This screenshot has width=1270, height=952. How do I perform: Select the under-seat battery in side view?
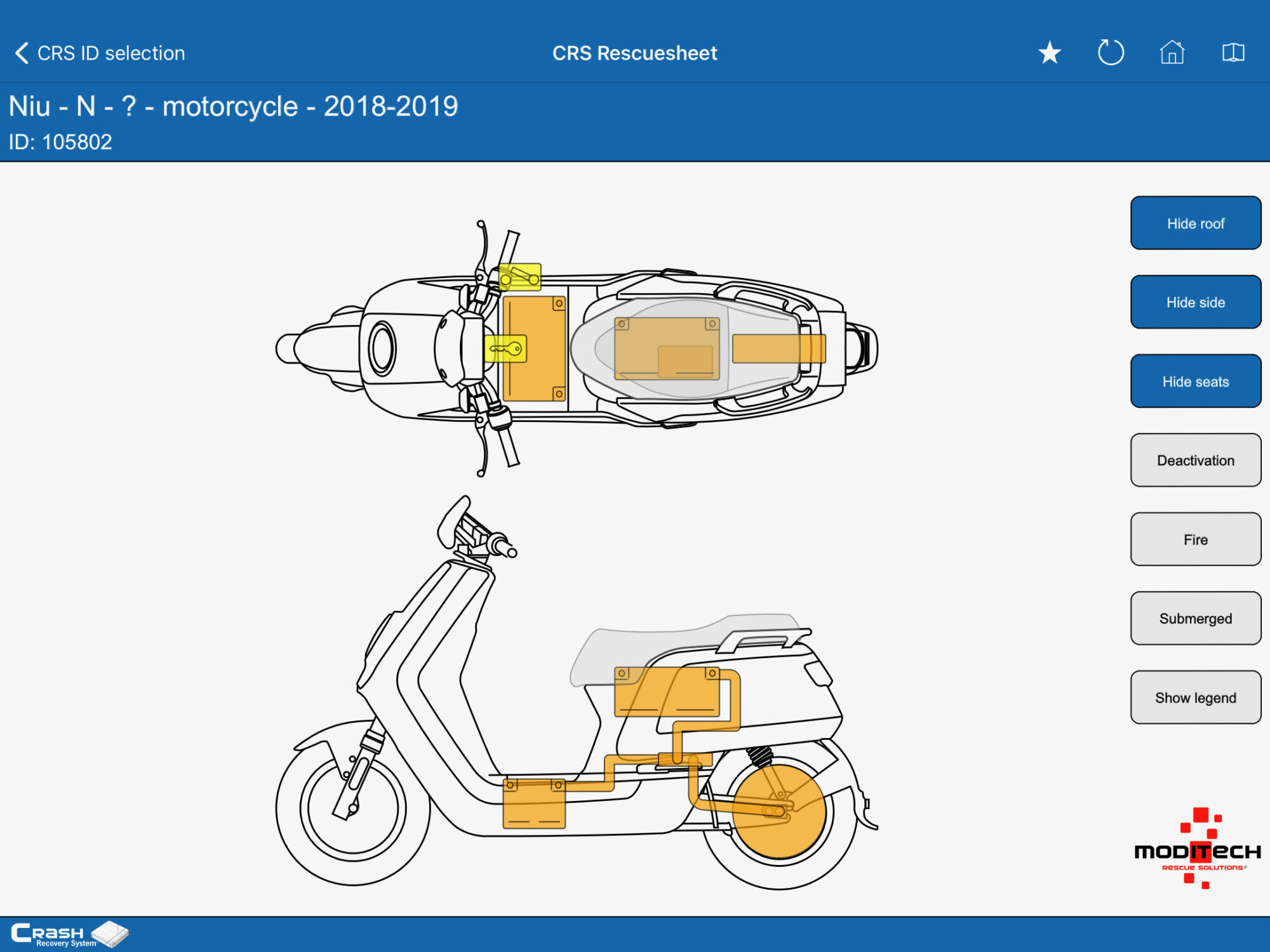click(x=667, y=692)
